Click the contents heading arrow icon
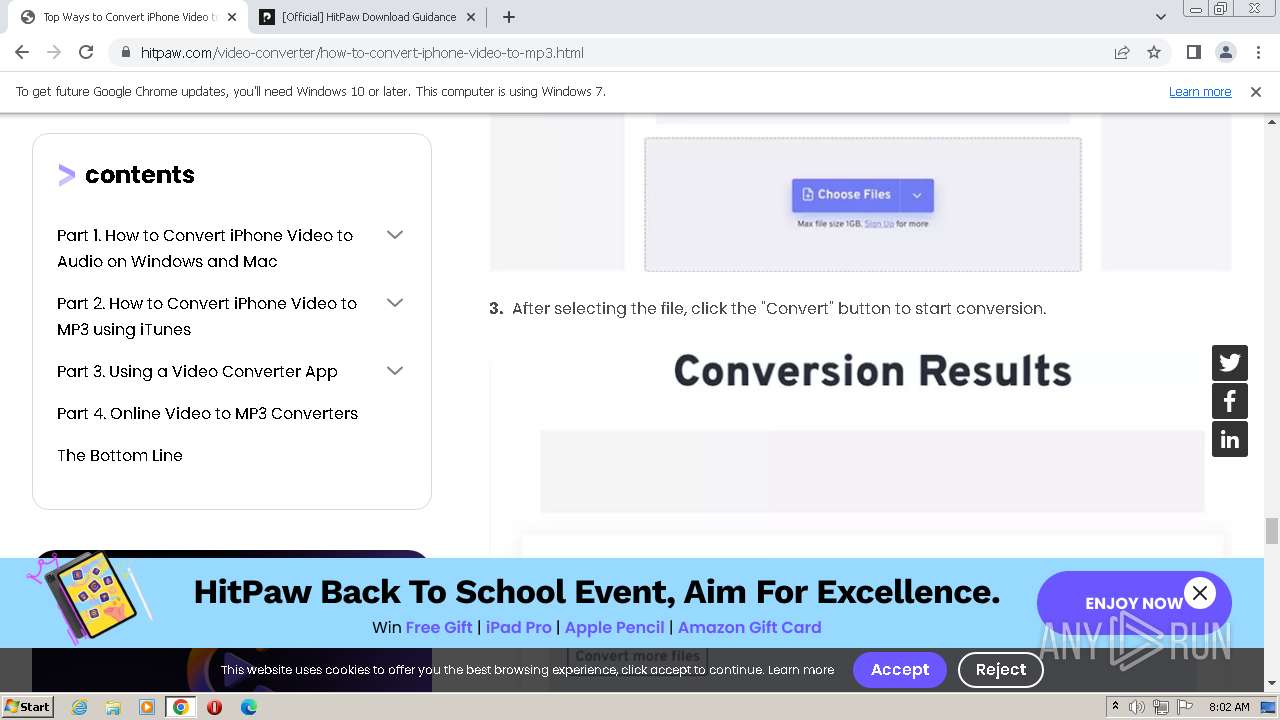1280x720 pixels. [67, 175]
